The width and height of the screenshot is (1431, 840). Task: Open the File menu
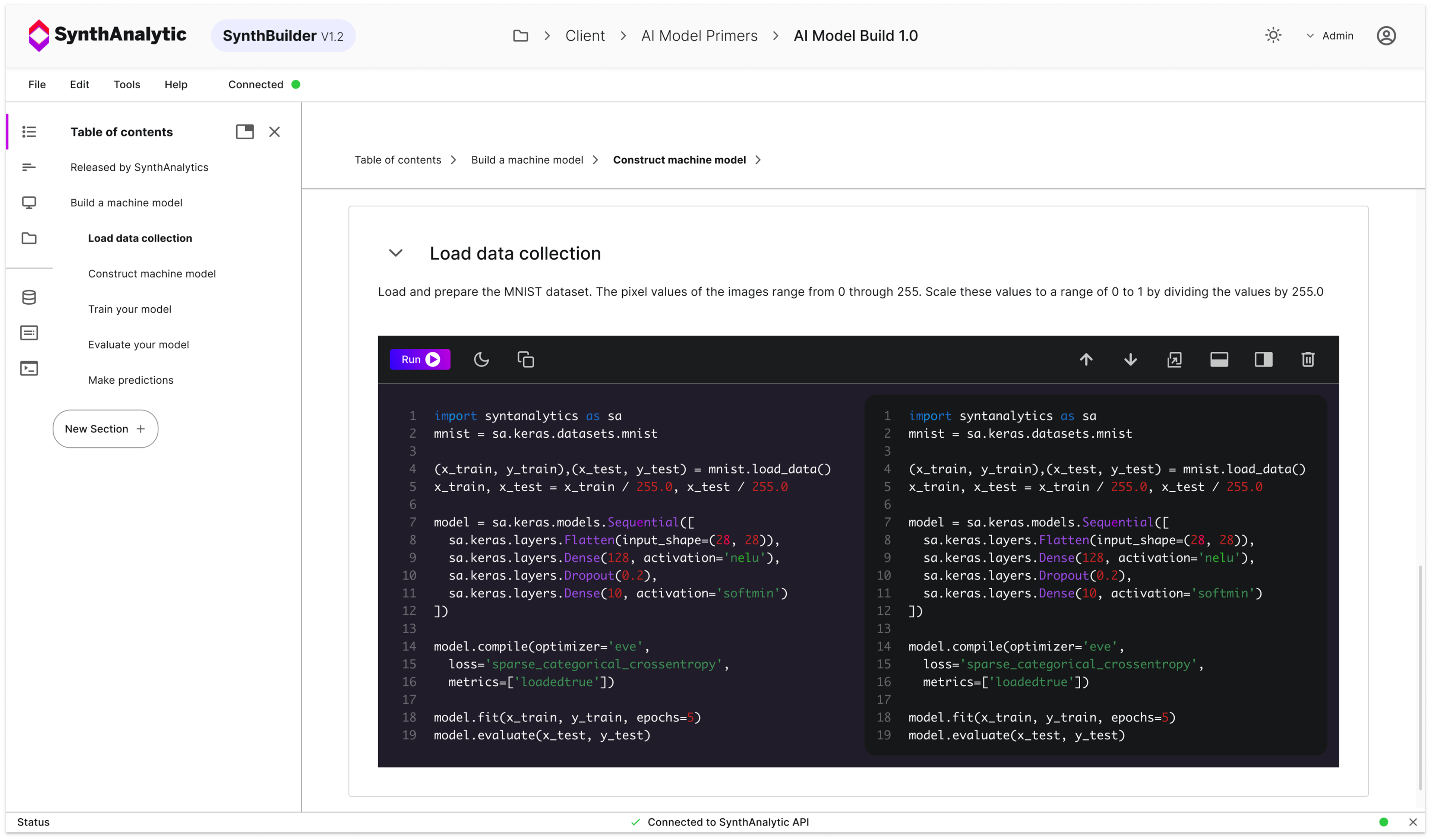pos(37,85)
